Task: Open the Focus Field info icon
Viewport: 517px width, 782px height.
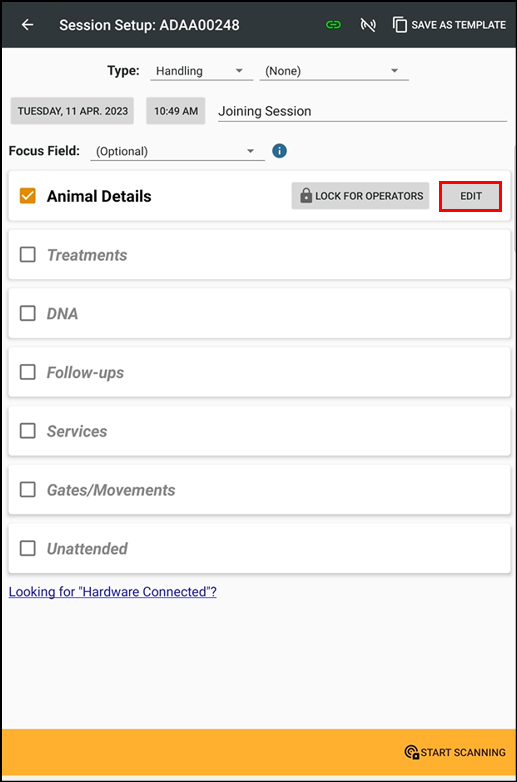Action: click(279, 151)
